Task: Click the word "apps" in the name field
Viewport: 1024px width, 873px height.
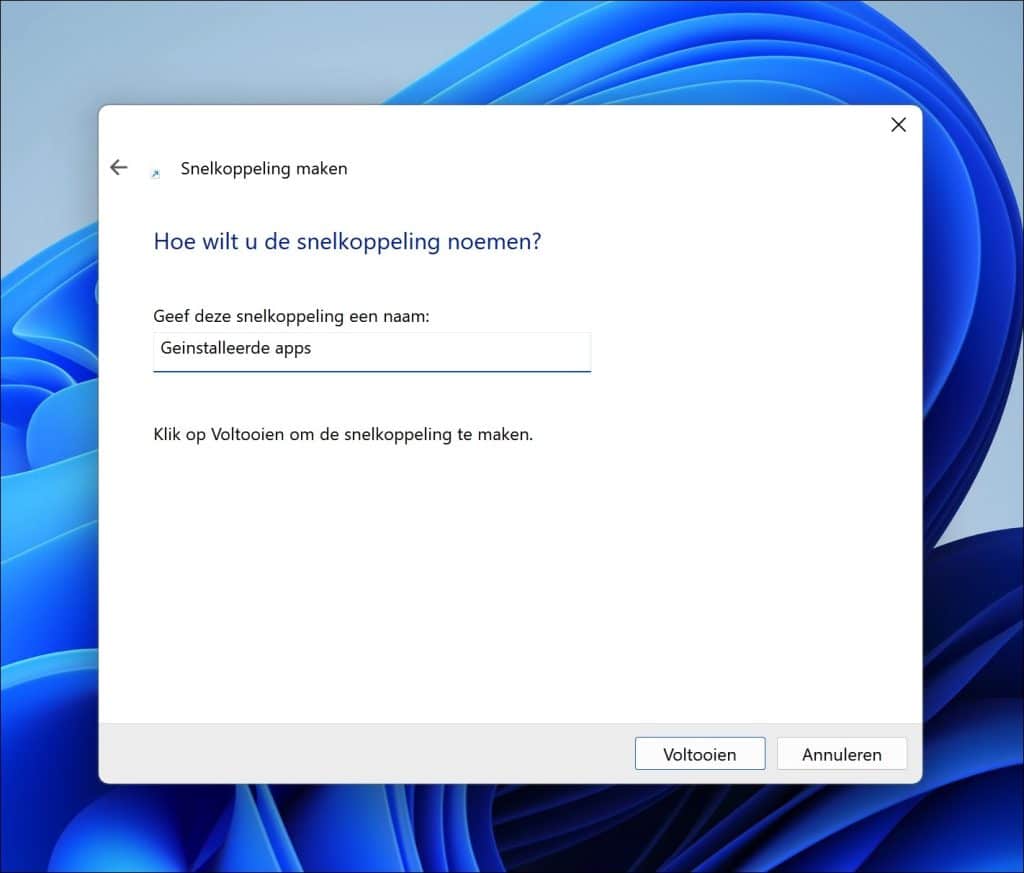Action: 292,350
